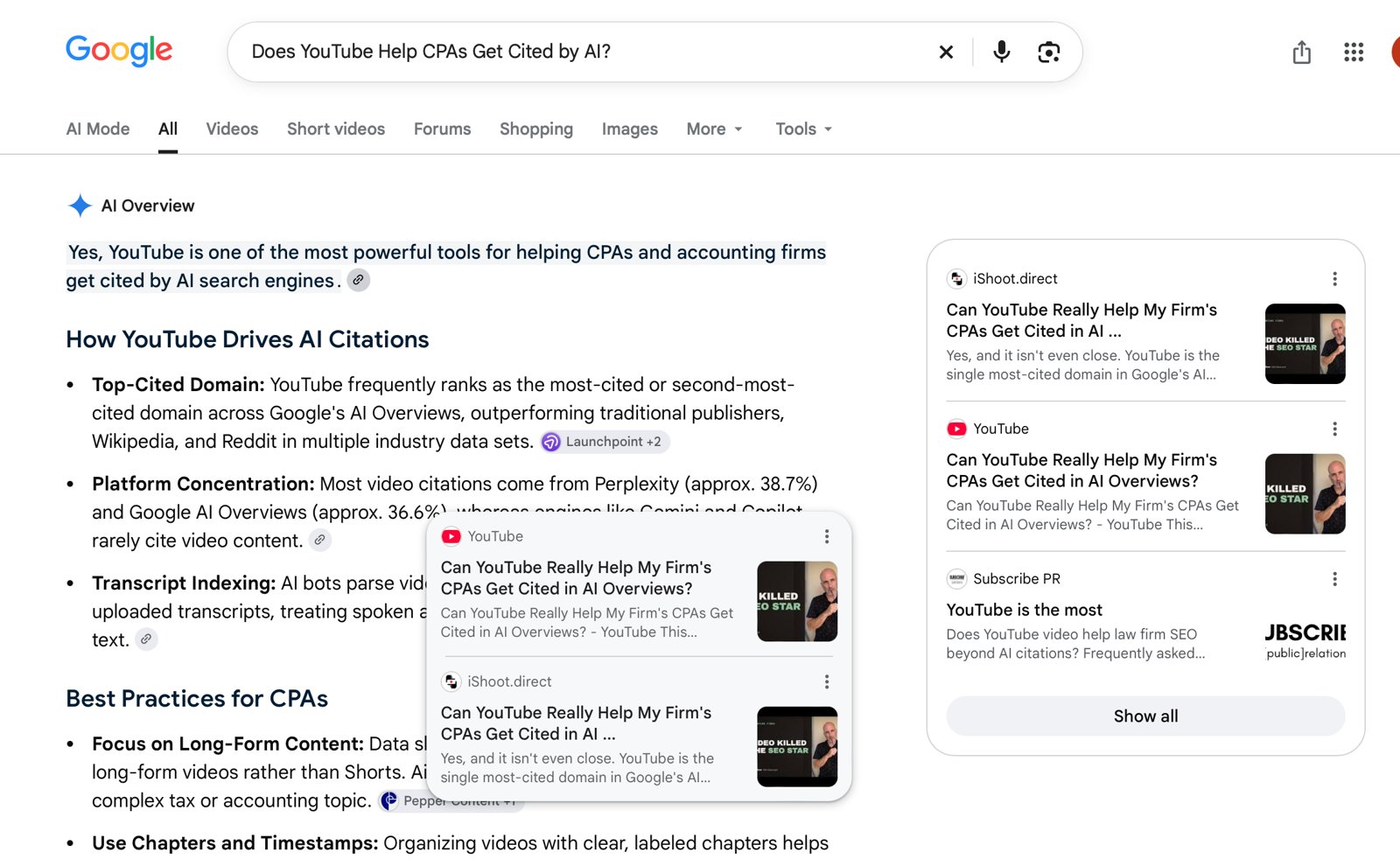The height and width of the screenshot is (859, 1400).
Task: Expand the More search filters dropdown
Action: click(x=715, y=129)
